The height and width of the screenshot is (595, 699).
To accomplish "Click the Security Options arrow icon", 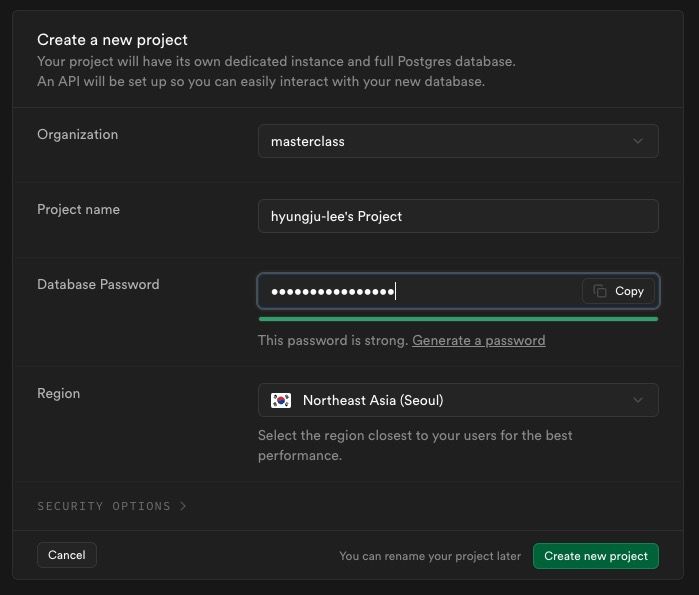I will (183, 506).
